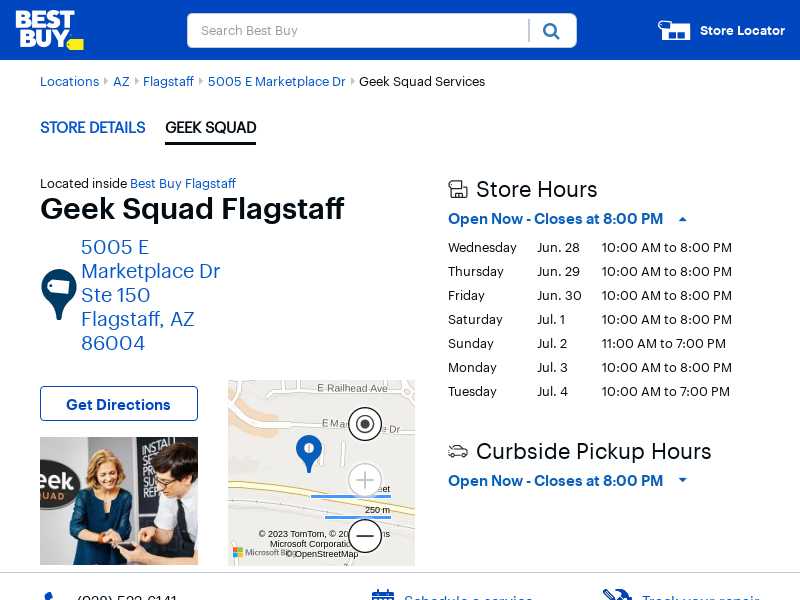
Task: Select the Geek Squad tab
Action: [211, 128]
